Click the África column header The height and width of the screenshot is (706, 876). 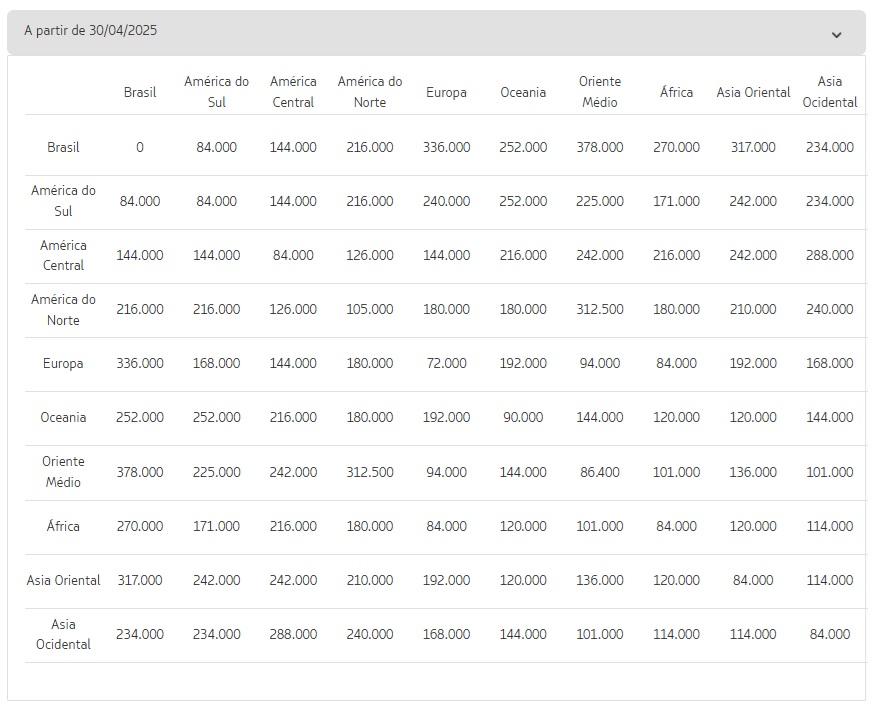click(676, 92)
